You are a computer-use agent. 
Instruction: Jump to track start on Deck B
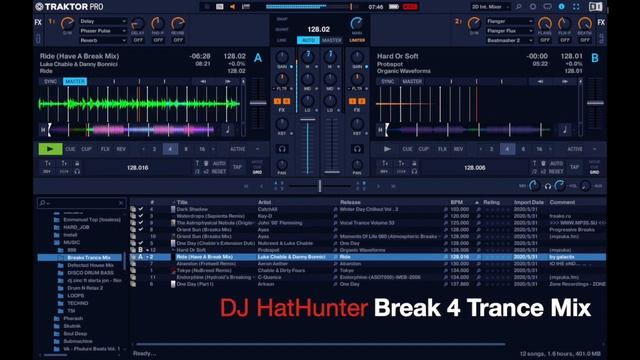pos(380,130)
